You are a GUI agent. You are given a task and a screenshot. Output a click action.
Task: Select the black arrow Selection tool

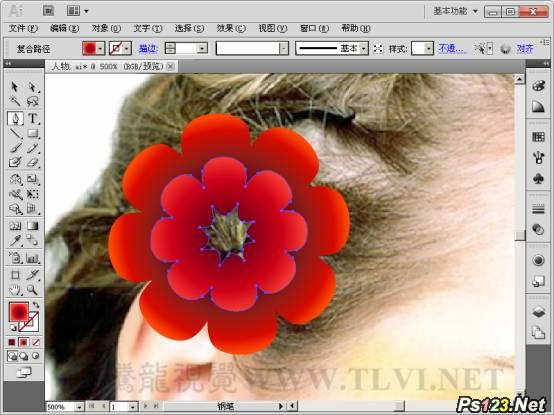(x=15, y=87)
